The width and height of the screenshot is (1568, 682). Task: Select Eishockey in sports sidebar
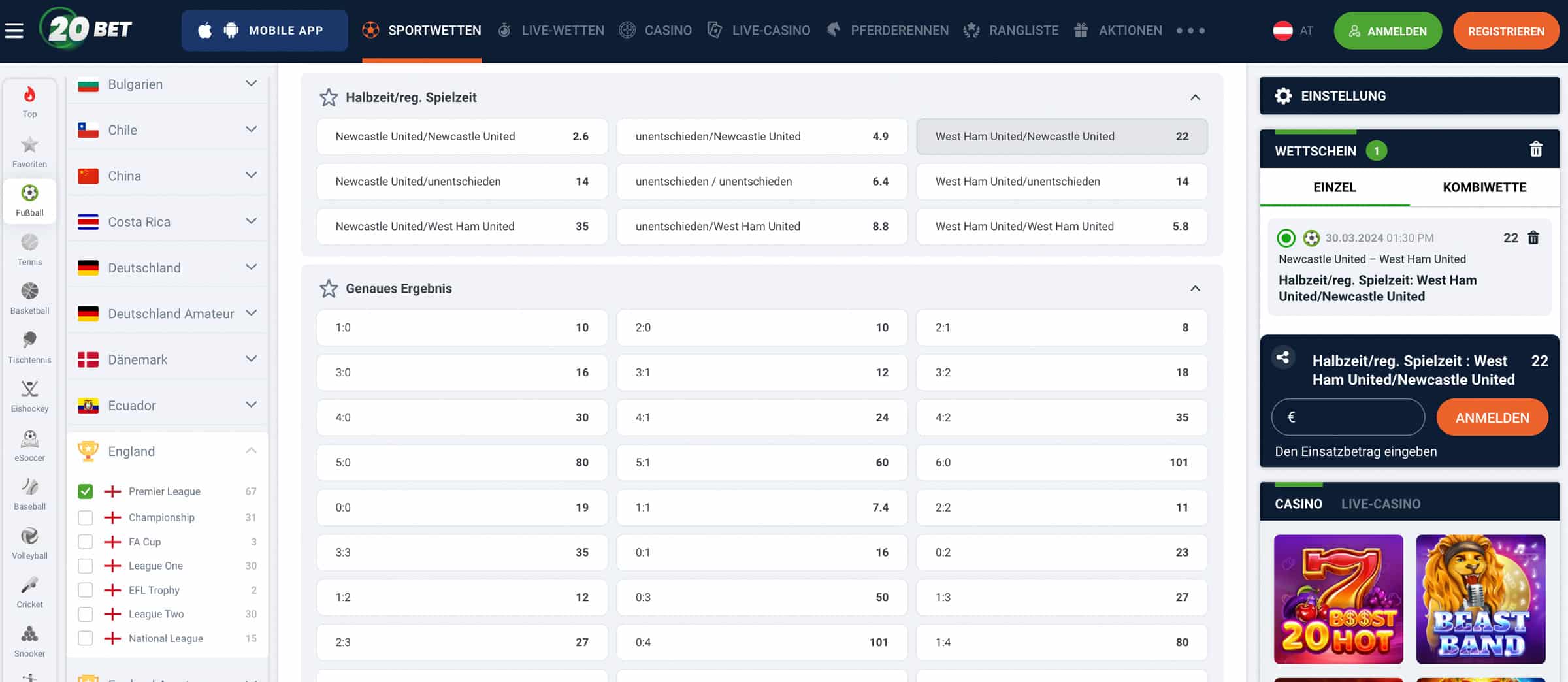(x=29, y=397)
